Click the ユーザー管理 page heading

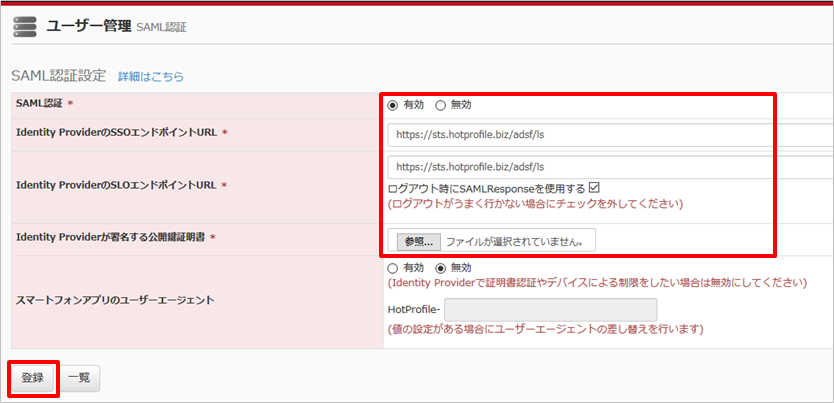(88, 26)
